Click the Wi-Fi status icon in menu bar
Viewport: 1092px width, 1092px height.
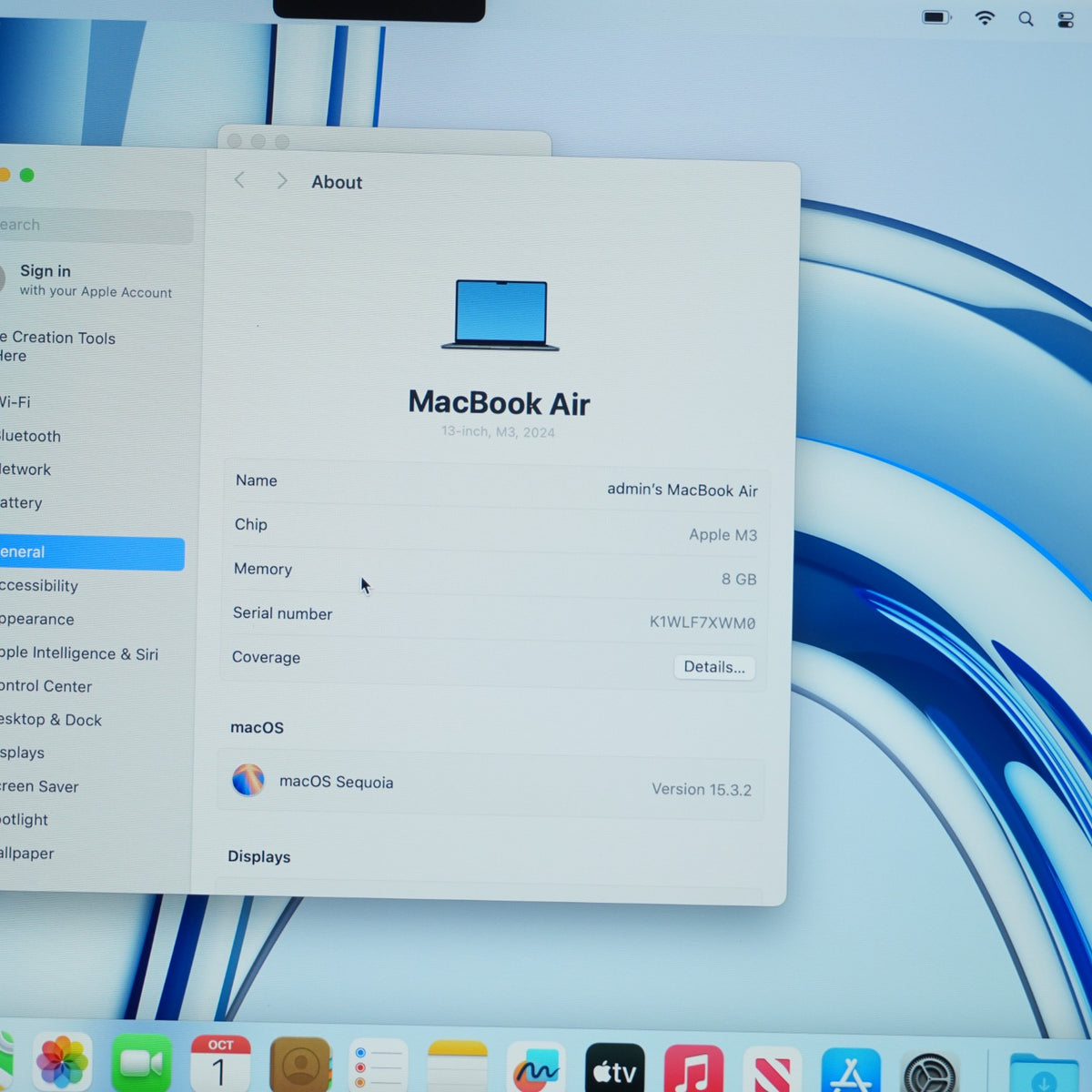pyautogui.click(x=984, y=18)
